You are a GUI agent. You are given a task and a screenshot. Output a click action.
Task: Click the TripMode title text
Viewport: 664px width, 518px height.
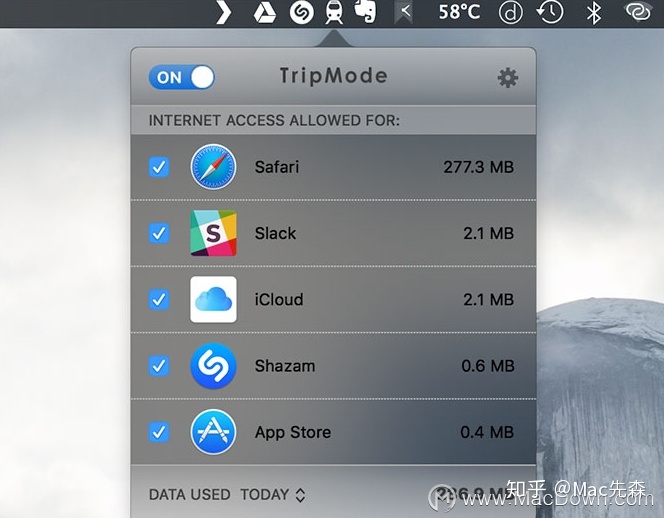[334, 76]
